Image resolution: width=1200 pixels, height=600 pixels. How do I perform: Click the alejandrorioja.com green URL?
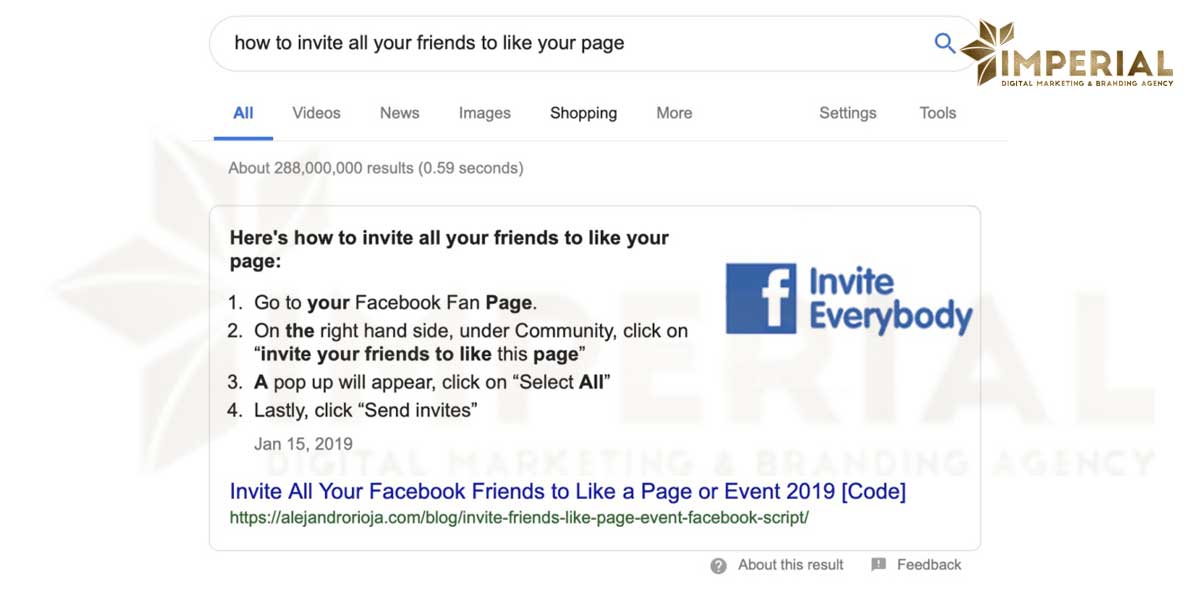pos(518,518)
